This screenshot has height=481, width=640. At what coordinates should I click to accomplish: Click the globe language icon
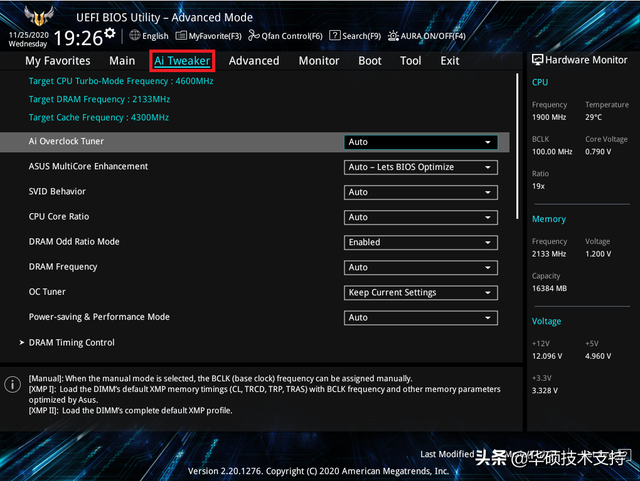(135, 36)
